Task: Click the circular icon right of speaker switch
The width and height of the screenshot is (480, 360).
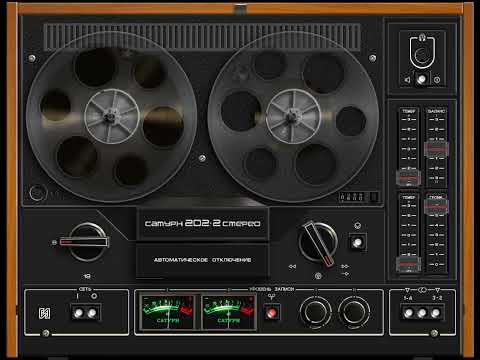Action: point(437,80)
